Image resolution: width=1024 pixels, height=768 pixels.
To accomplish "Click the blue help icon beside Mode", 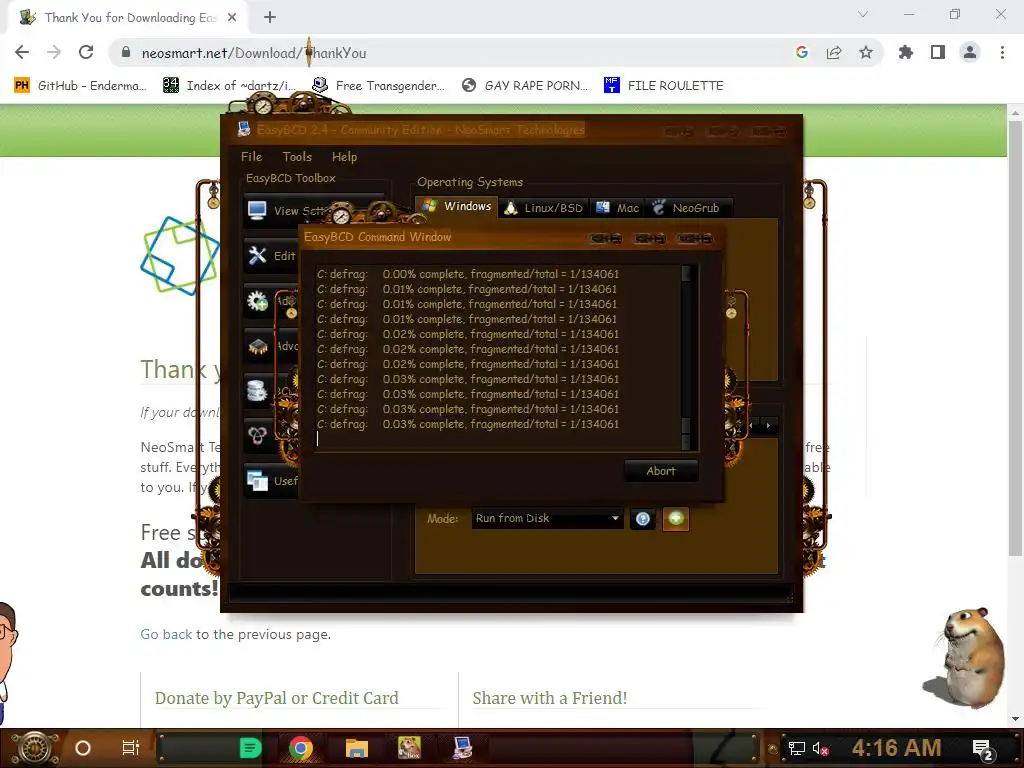I will pyautogui.click(x=643, y=519).
